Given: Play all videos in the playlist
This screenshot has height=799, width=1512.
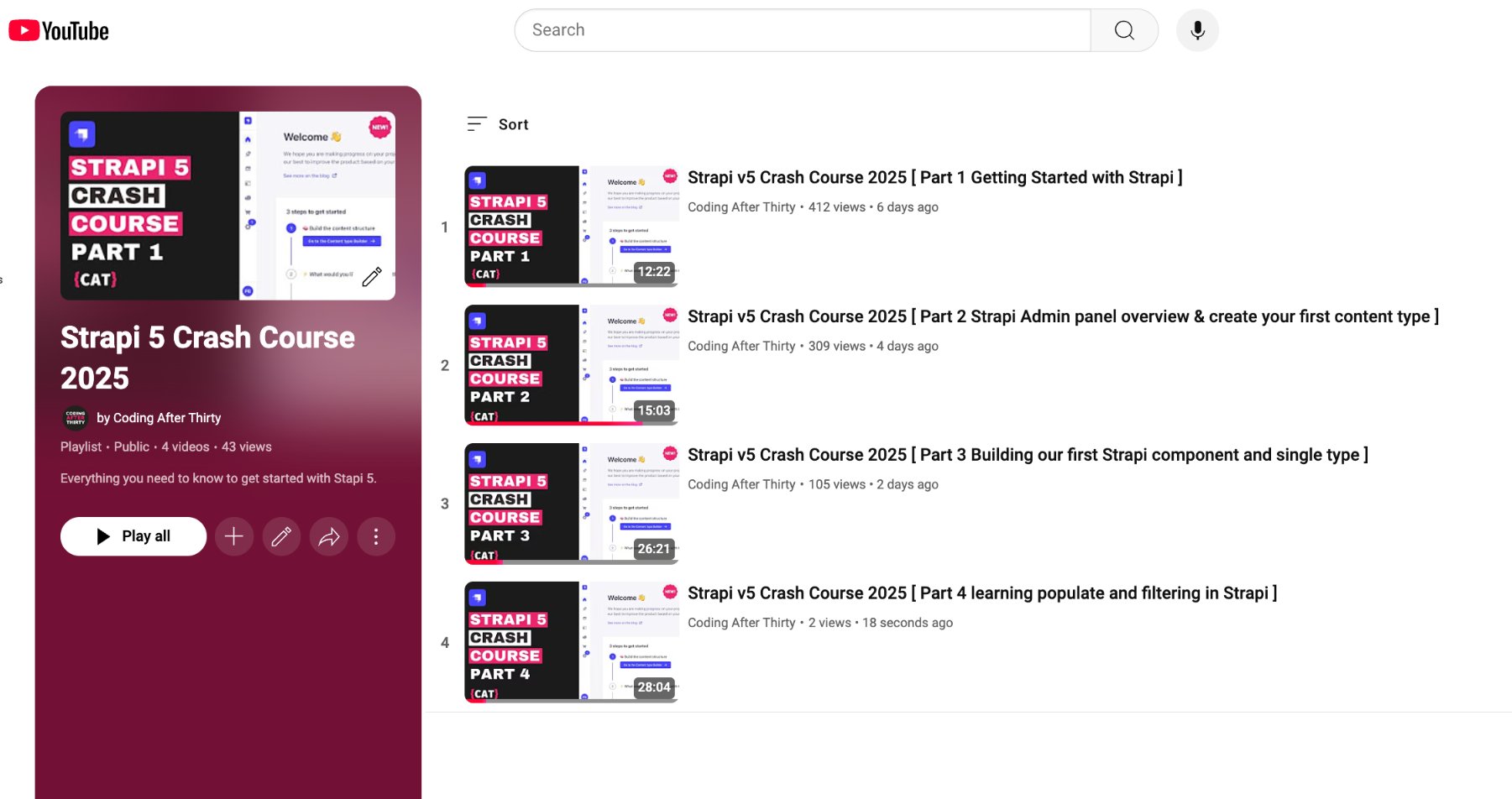Looking at the screenshot, I should point(133,536).
